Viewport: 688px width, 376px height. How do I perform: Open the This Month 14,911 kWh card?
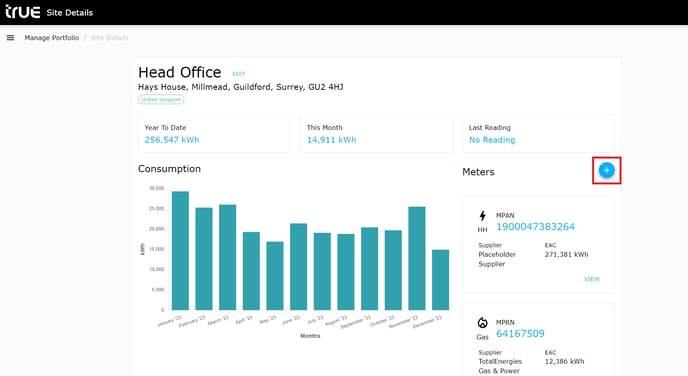(376, 134)
